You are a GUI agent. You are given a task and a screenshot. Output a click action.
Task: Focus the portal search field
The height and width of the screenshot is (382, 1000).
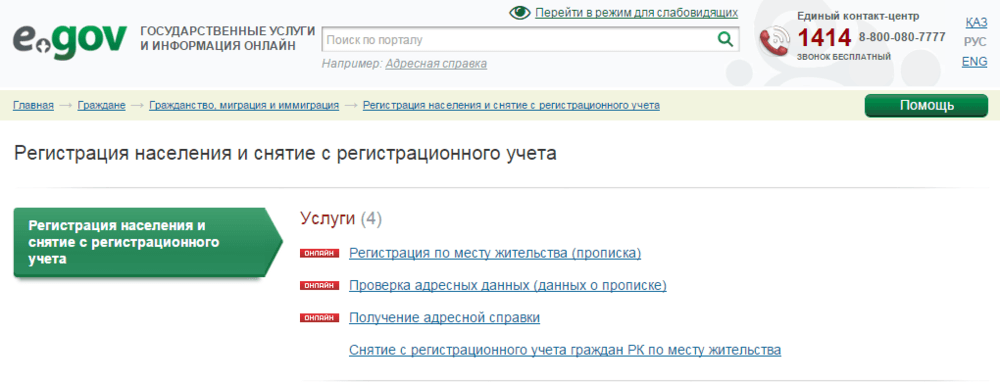531,40
